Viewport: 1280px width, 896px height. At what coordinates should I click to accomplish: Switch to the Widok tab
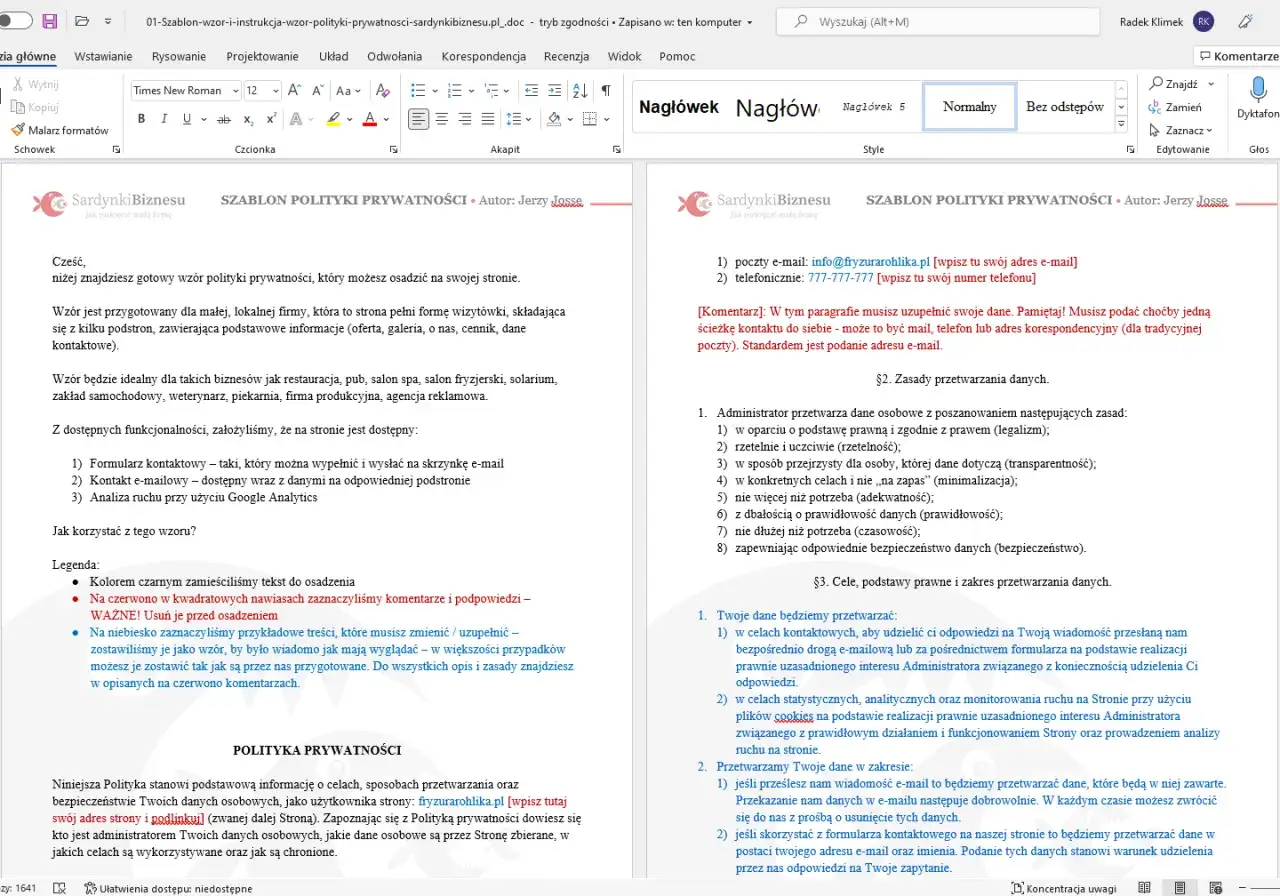point(625,56)
